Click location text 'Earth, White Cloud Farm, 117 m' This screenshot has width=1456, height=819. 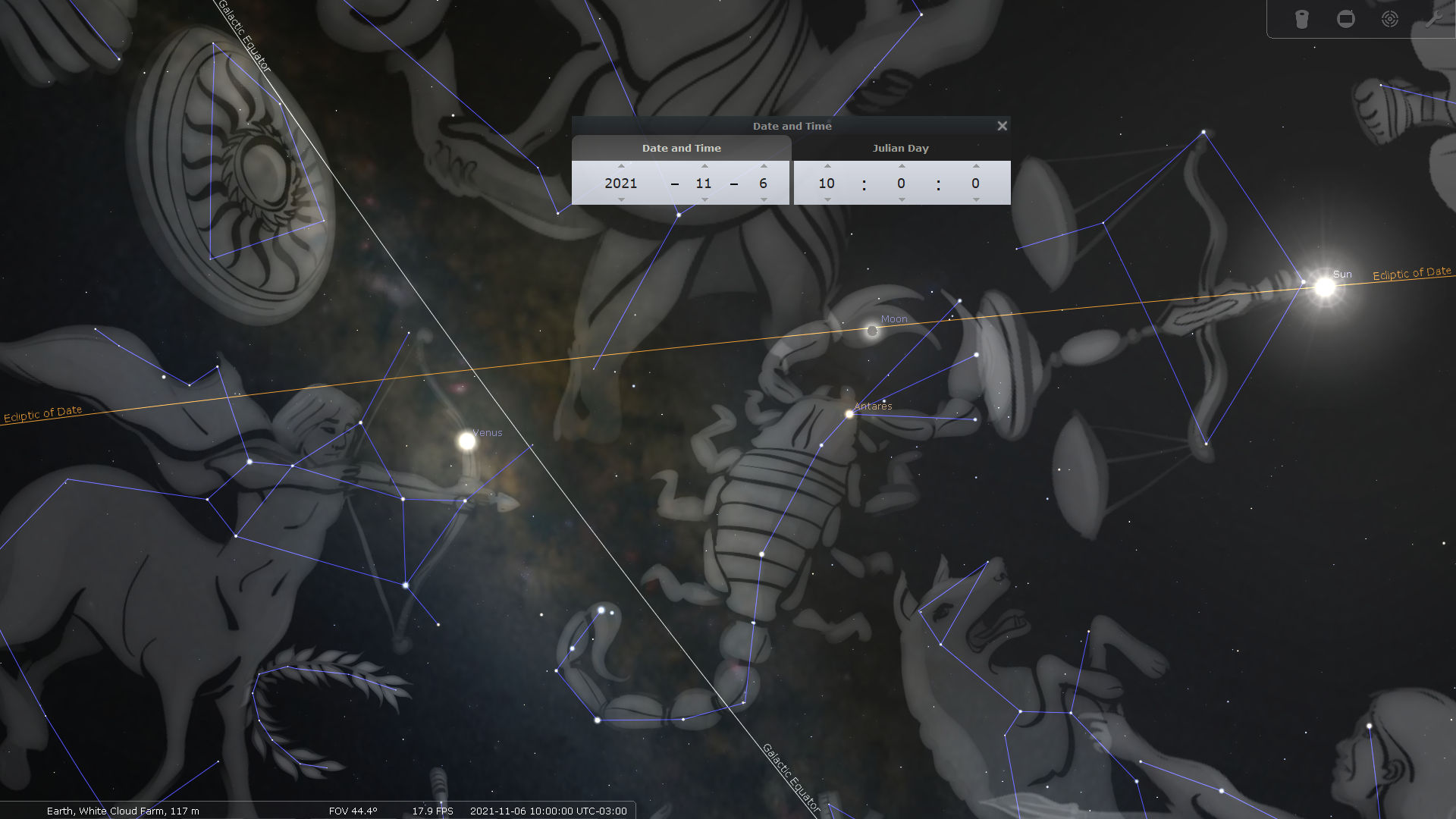click(123, 811)
